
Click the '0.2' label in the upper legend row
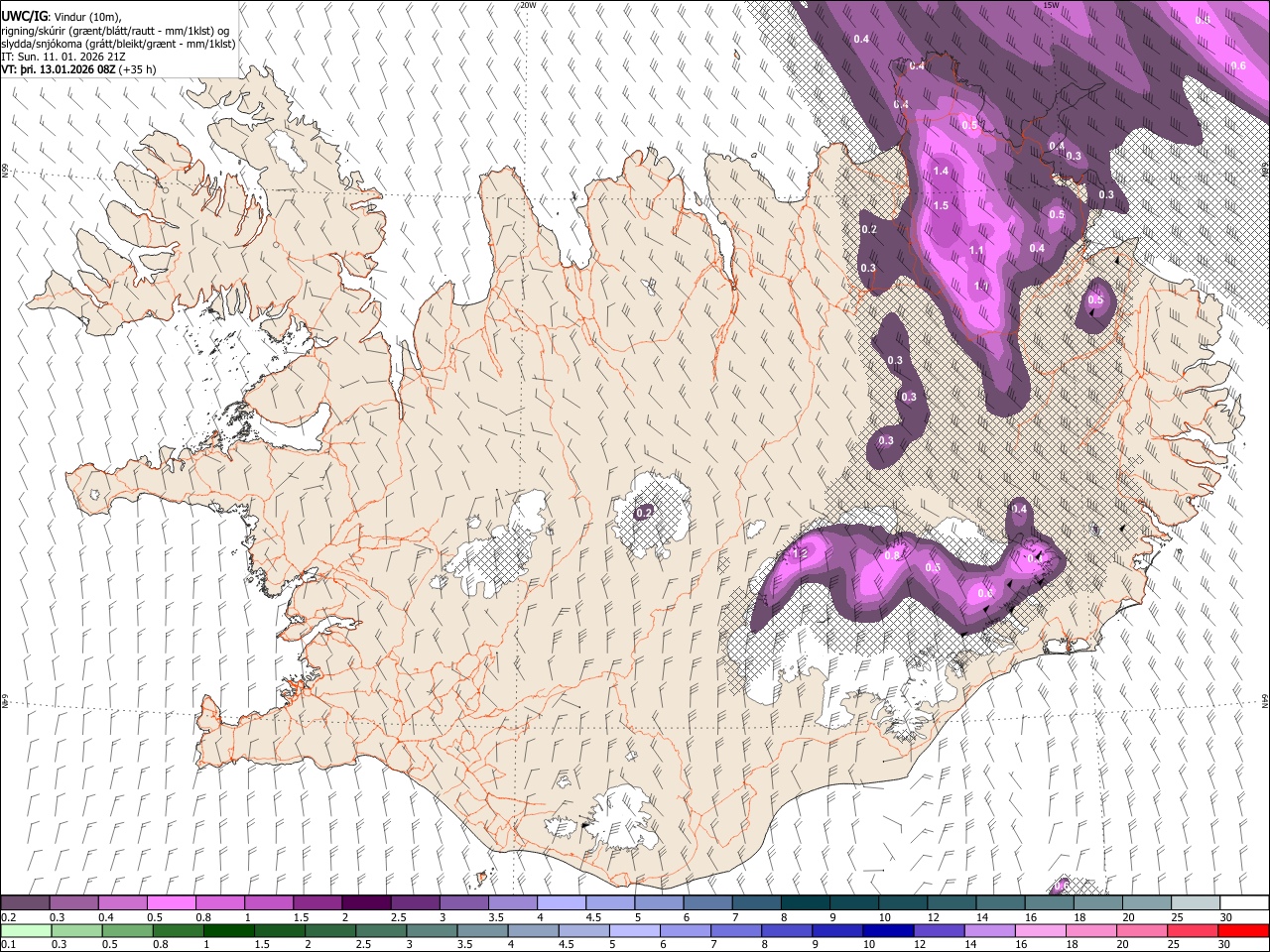[x=8, y=917]
